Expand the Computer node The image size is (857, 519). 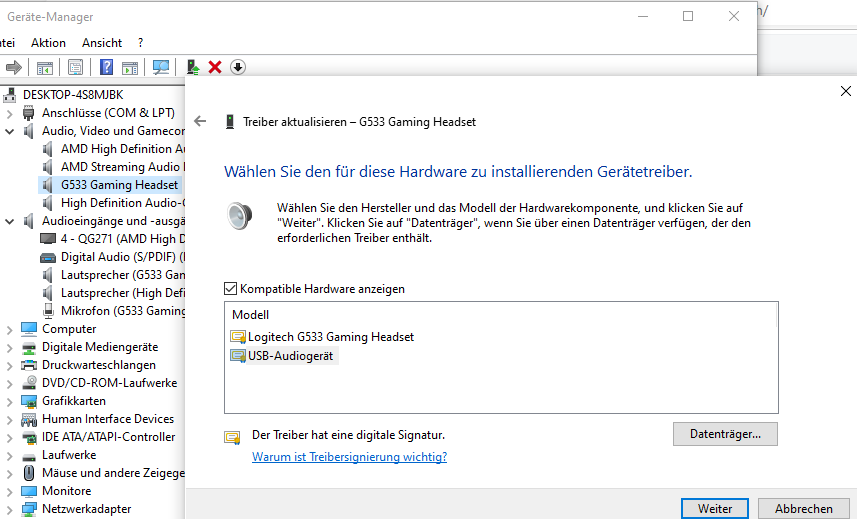9,329
